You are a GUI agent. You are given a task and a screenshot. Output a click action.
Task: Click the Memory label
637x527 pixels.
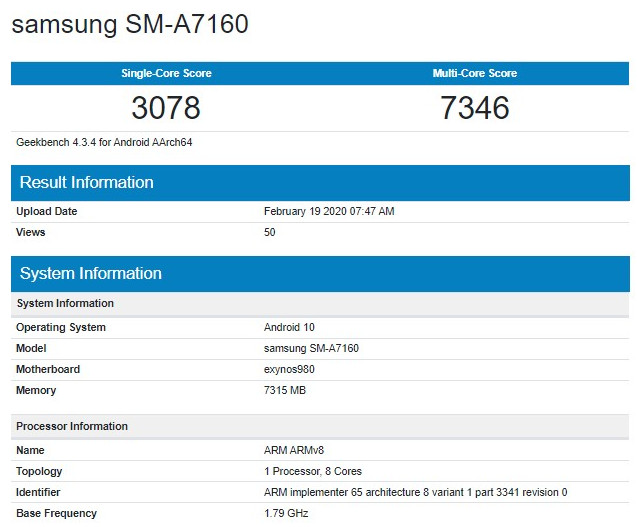pyautogui.click(x=36, y=390)
